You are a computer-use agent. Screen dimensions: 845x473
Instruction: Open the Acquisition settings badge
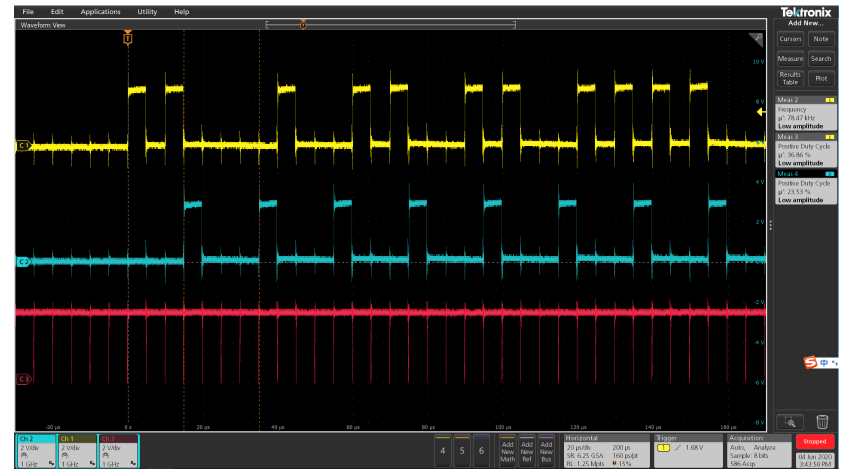pyautogui.click(x=759, y=451)
